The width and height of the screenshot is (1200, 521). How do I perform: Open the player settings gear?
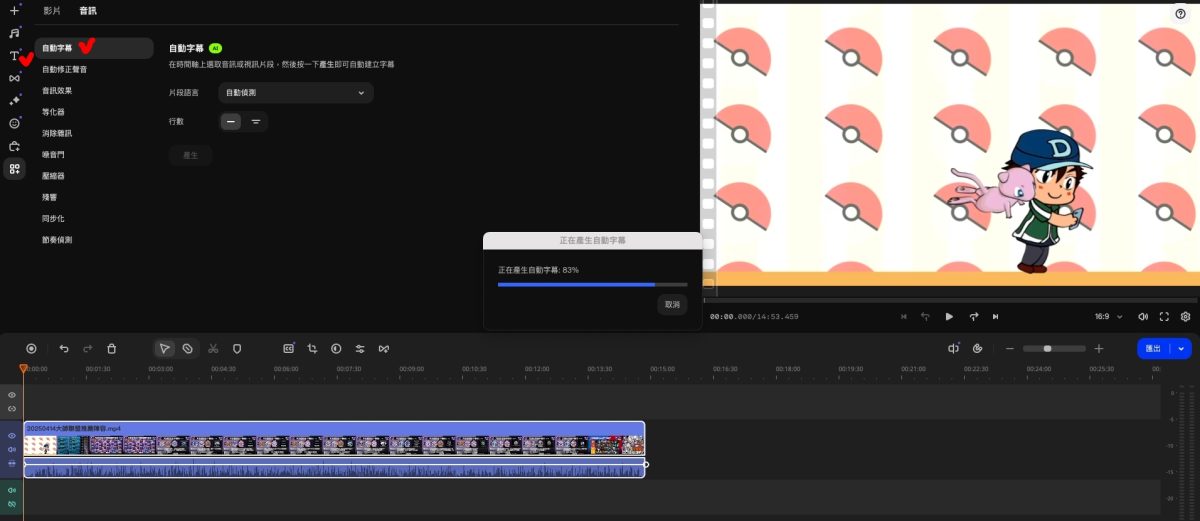(x=1186, y=316)
